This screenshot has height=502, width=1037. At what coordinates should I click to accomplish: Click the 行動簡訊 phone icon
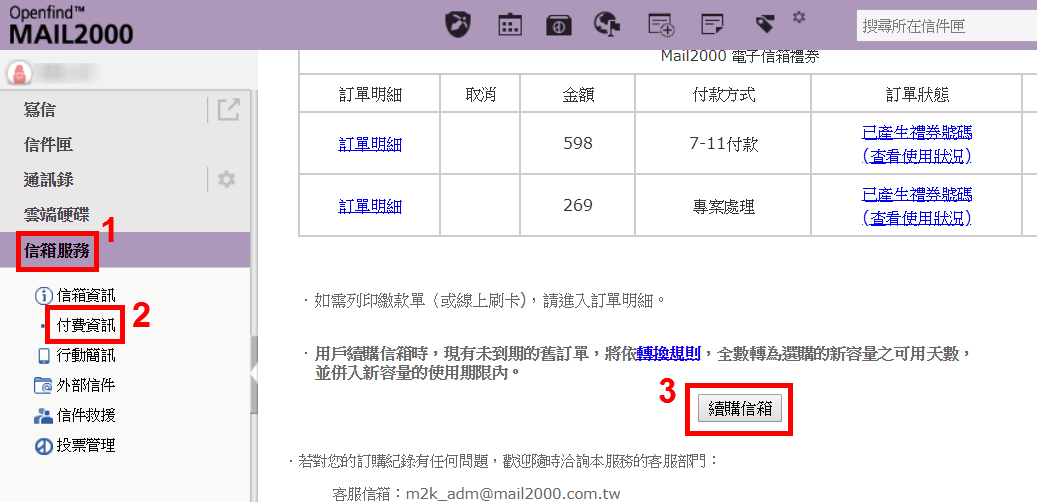44,356
